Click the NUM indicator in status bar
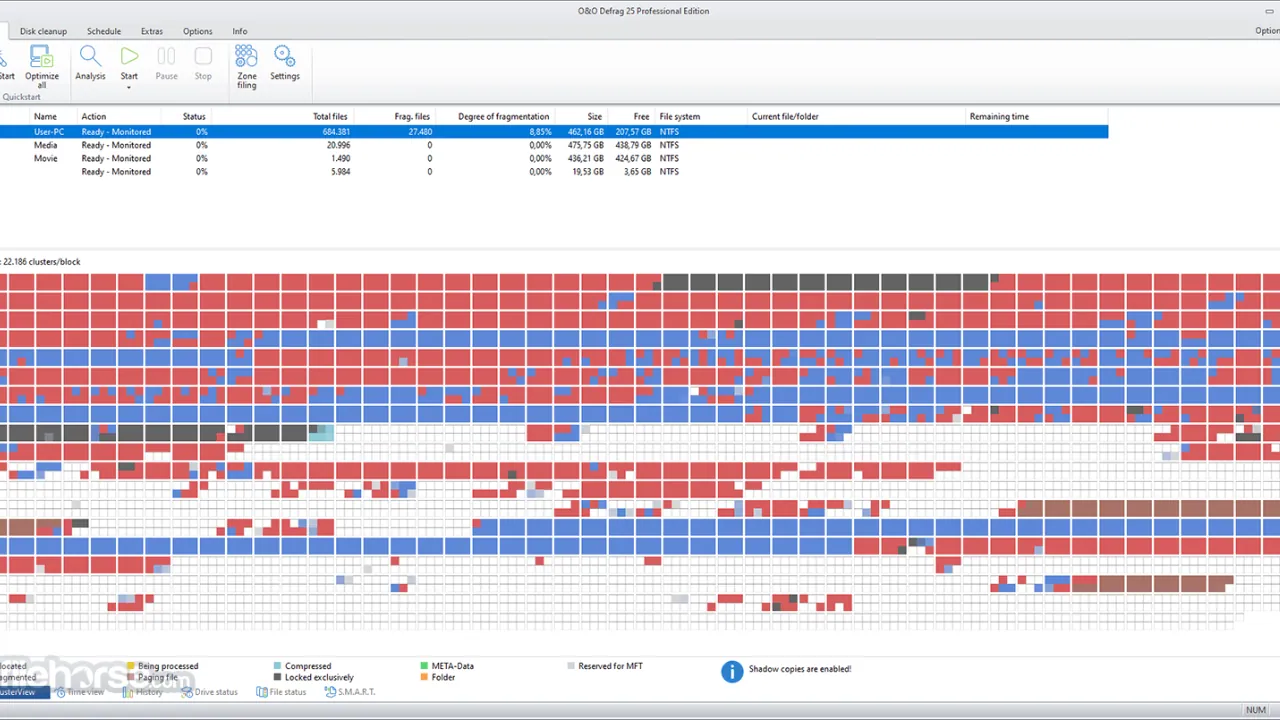Screen dimensions: 1280x720 tap(1255, 710)
